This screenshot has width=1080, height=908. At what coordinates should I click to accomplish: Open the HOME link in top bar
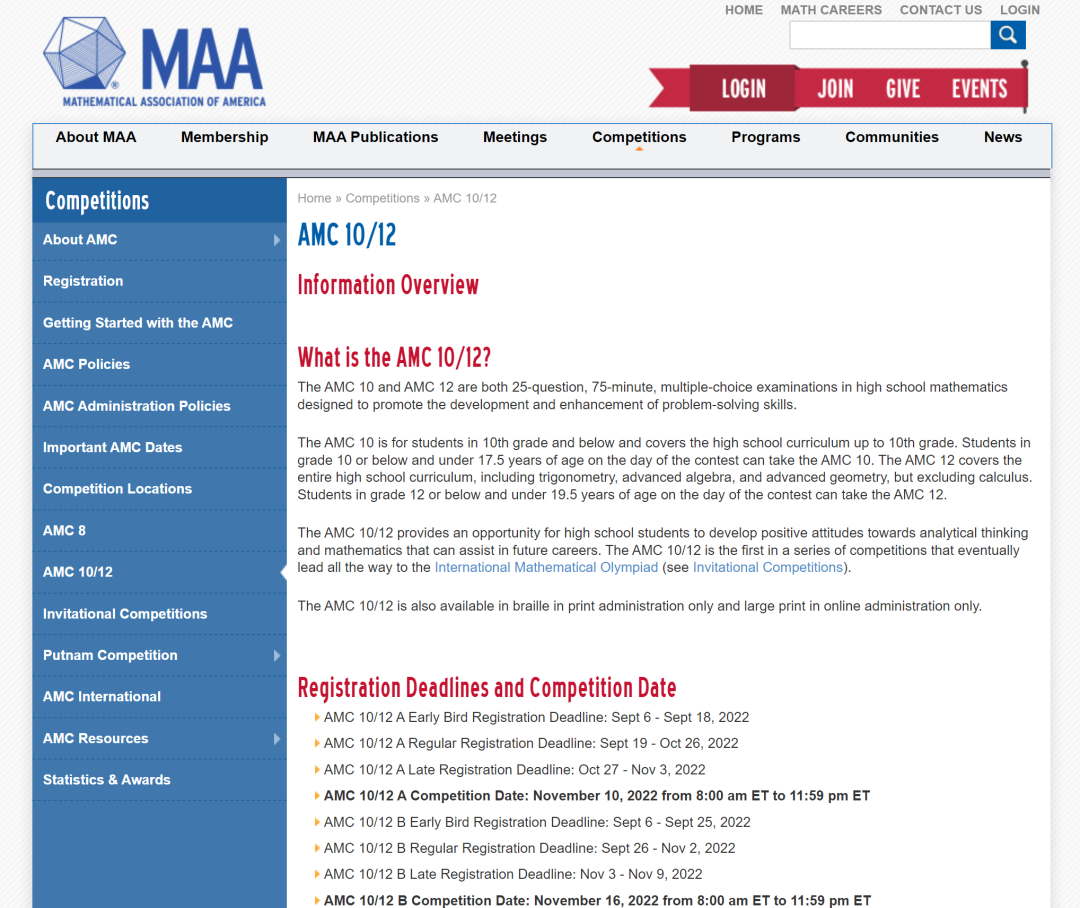743,10
